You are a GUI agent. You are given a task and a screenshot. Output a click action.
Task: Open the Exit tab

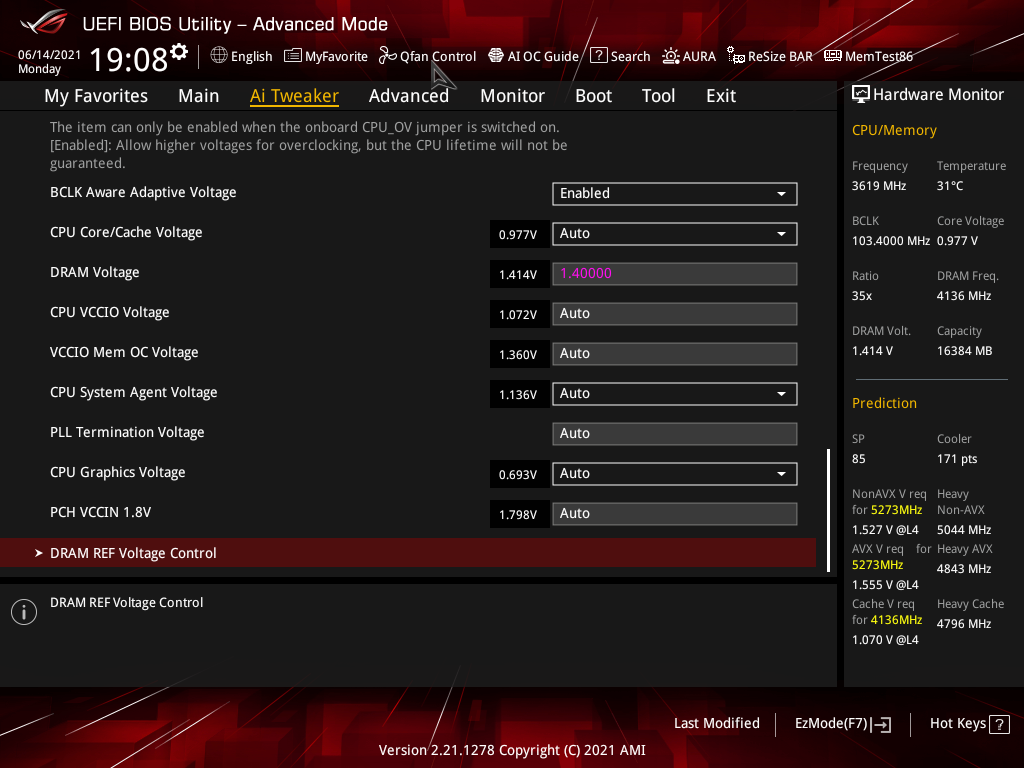[x=721, y=96]
